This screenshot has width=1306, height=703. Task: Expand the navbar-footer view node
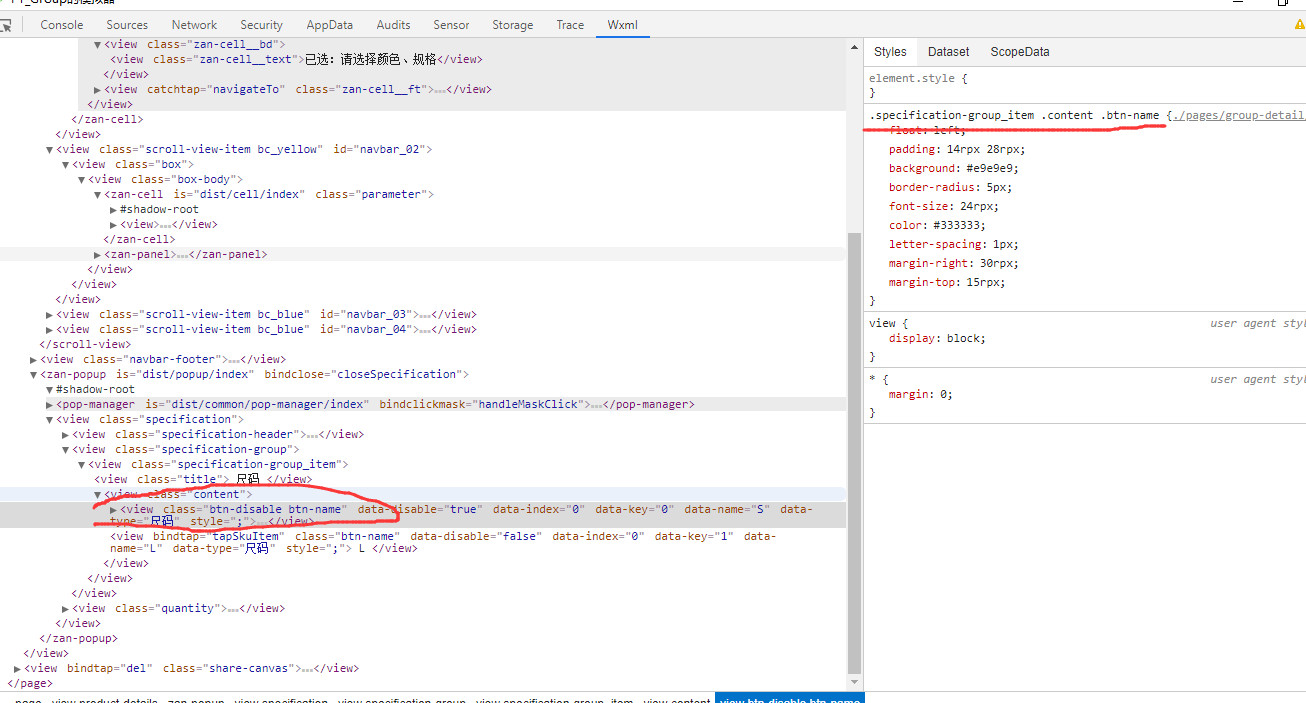coord(35,359)
